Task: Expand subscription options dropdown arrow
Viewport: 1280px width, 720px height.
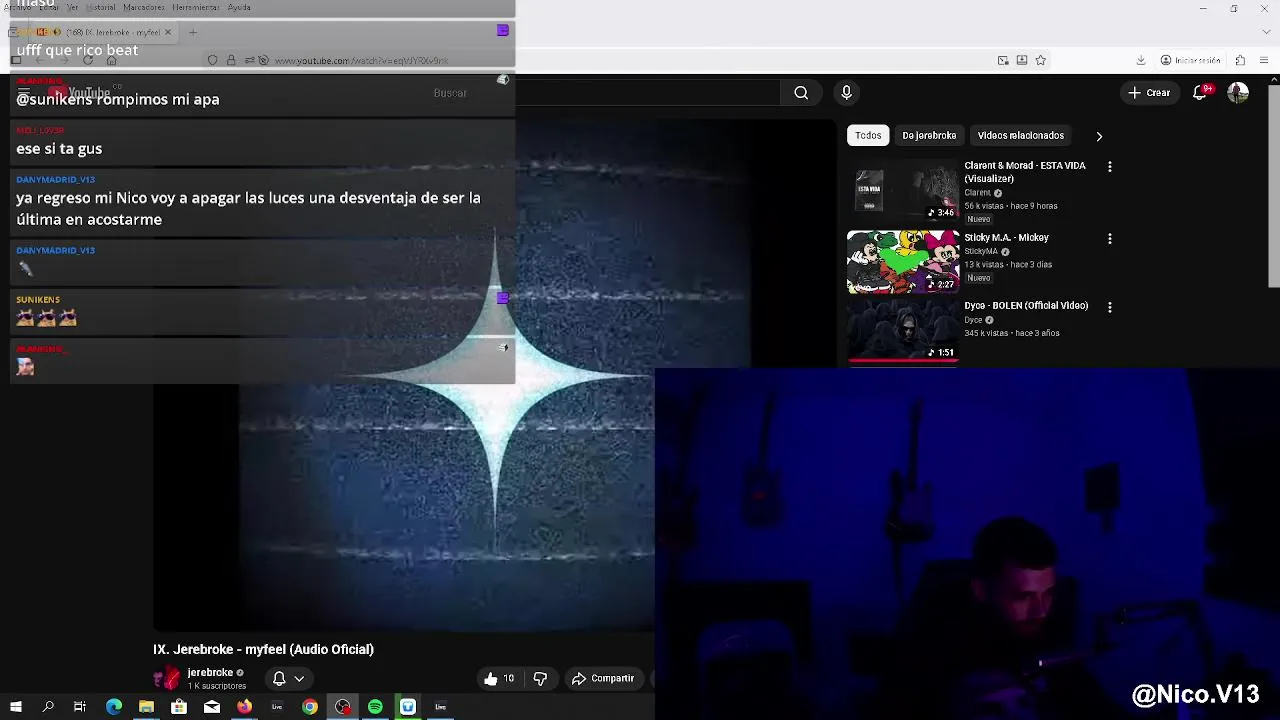Action: 299,679
